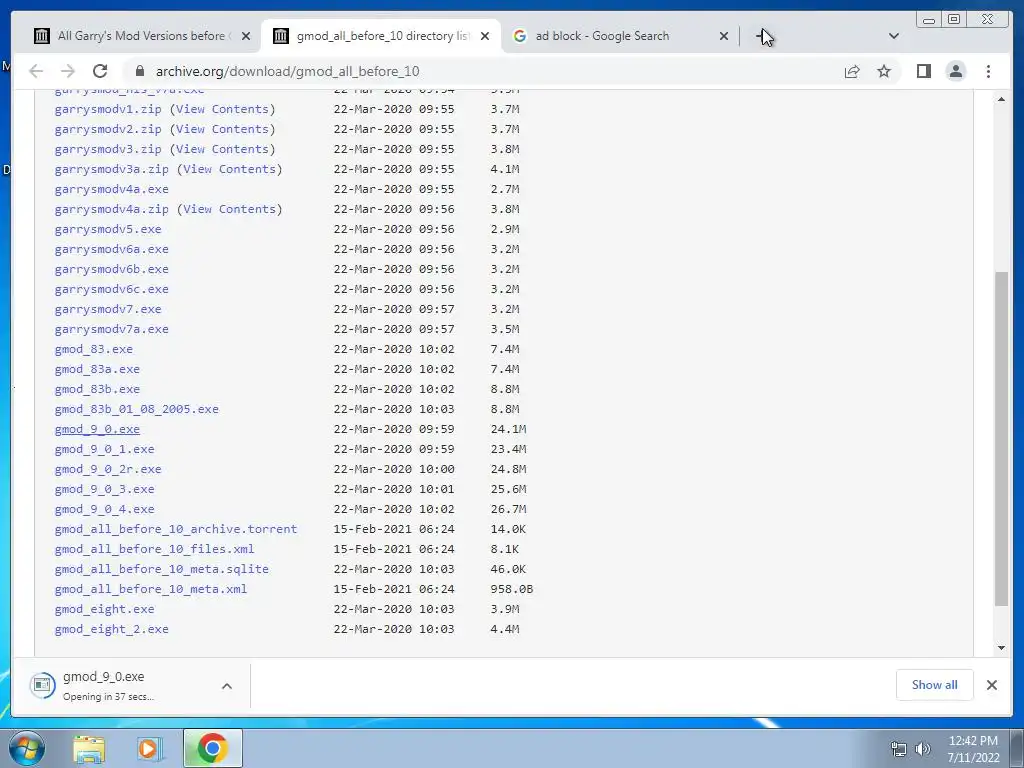Open gmod_all_before_10_files.xml
The width and height of the screenshot is (1024, 768).
155,549
